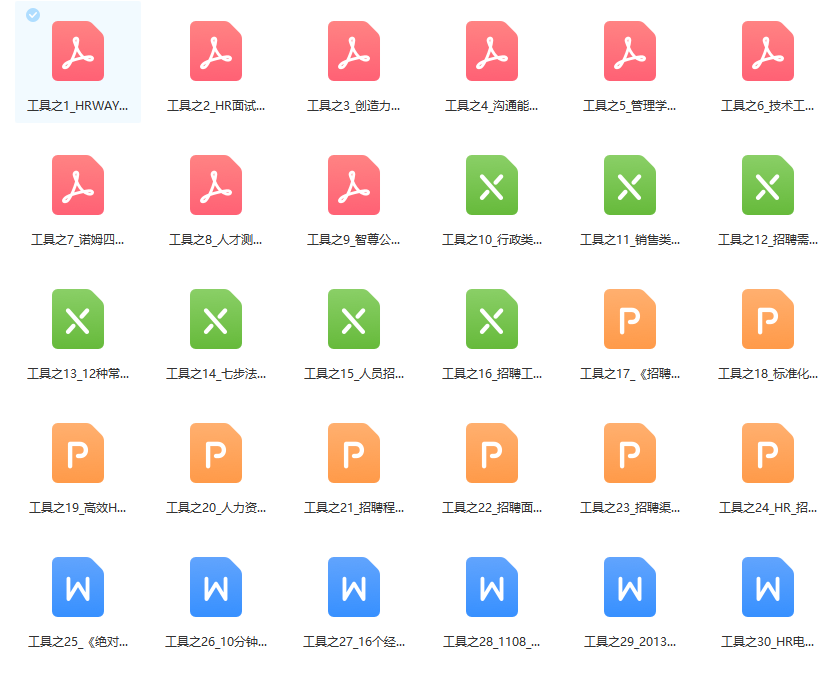The image size is (826, 675).
Task: Click file name 工具之15_人员招...
Action: coord(354,374)
